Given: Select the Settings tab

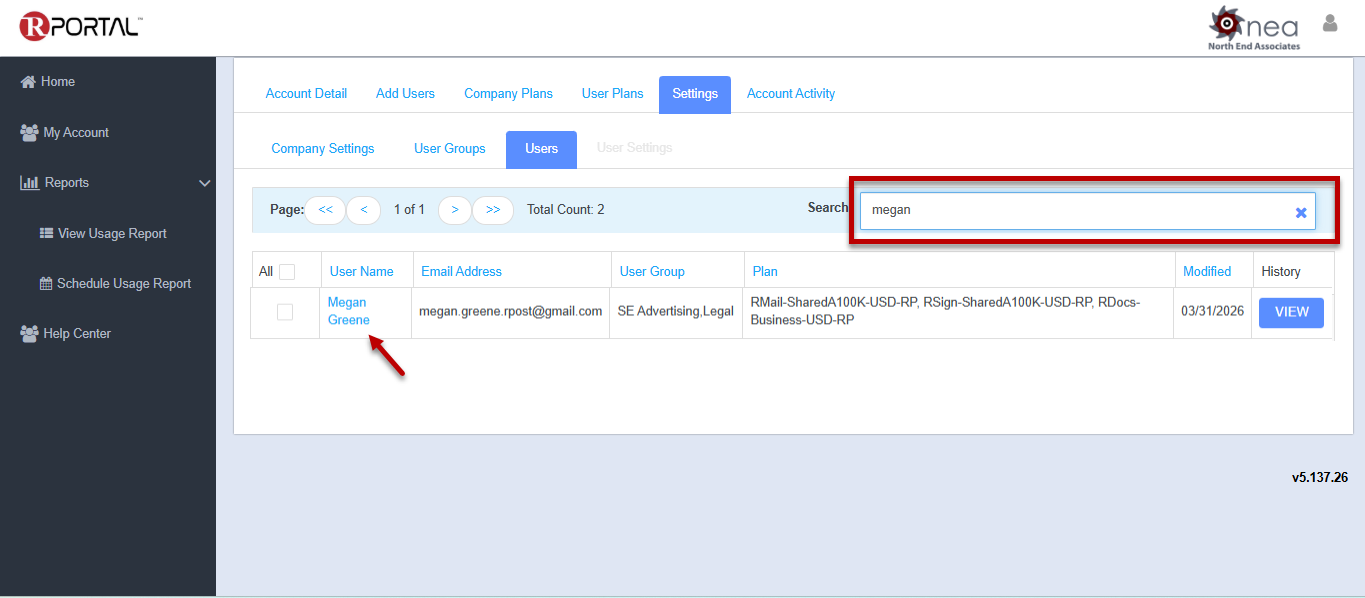Looking at the screenshot, I should [x=695, y=94].
